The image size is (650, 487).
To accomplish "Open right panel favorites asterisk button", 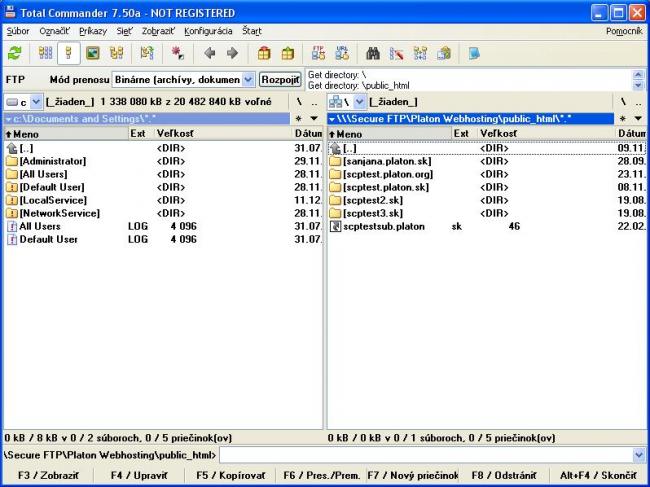I will click(622, 119).
